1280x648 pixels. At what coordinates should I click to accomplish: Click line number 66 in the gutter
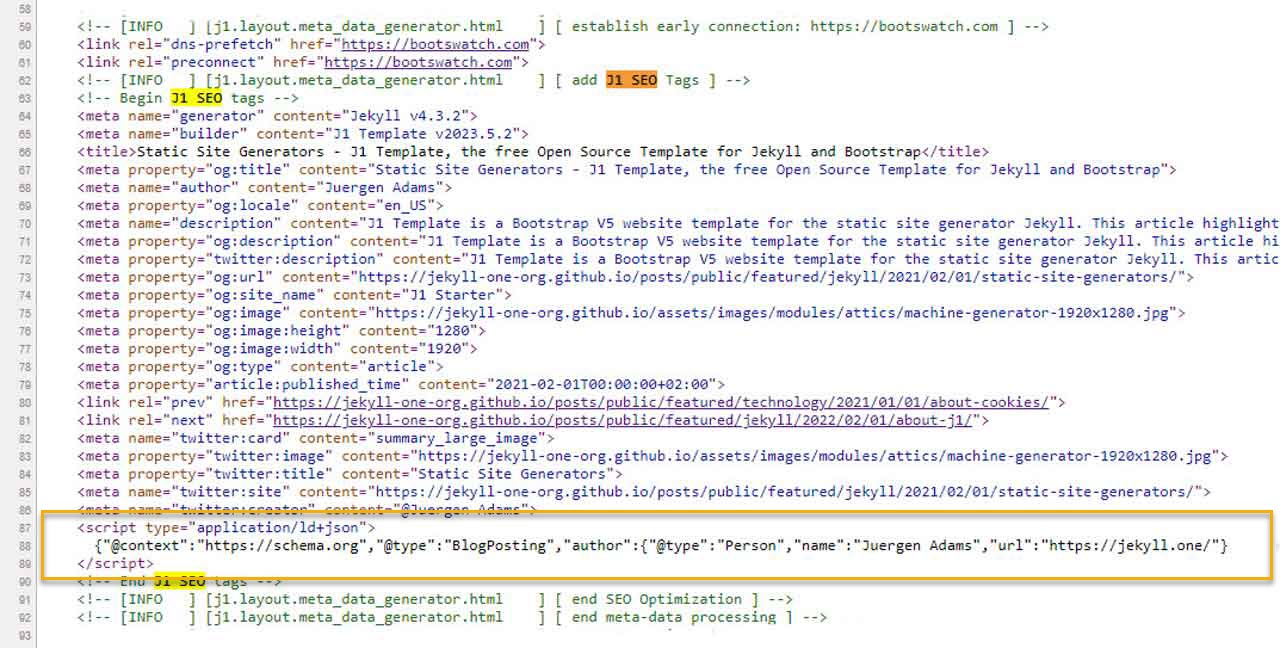pos(24,152)
